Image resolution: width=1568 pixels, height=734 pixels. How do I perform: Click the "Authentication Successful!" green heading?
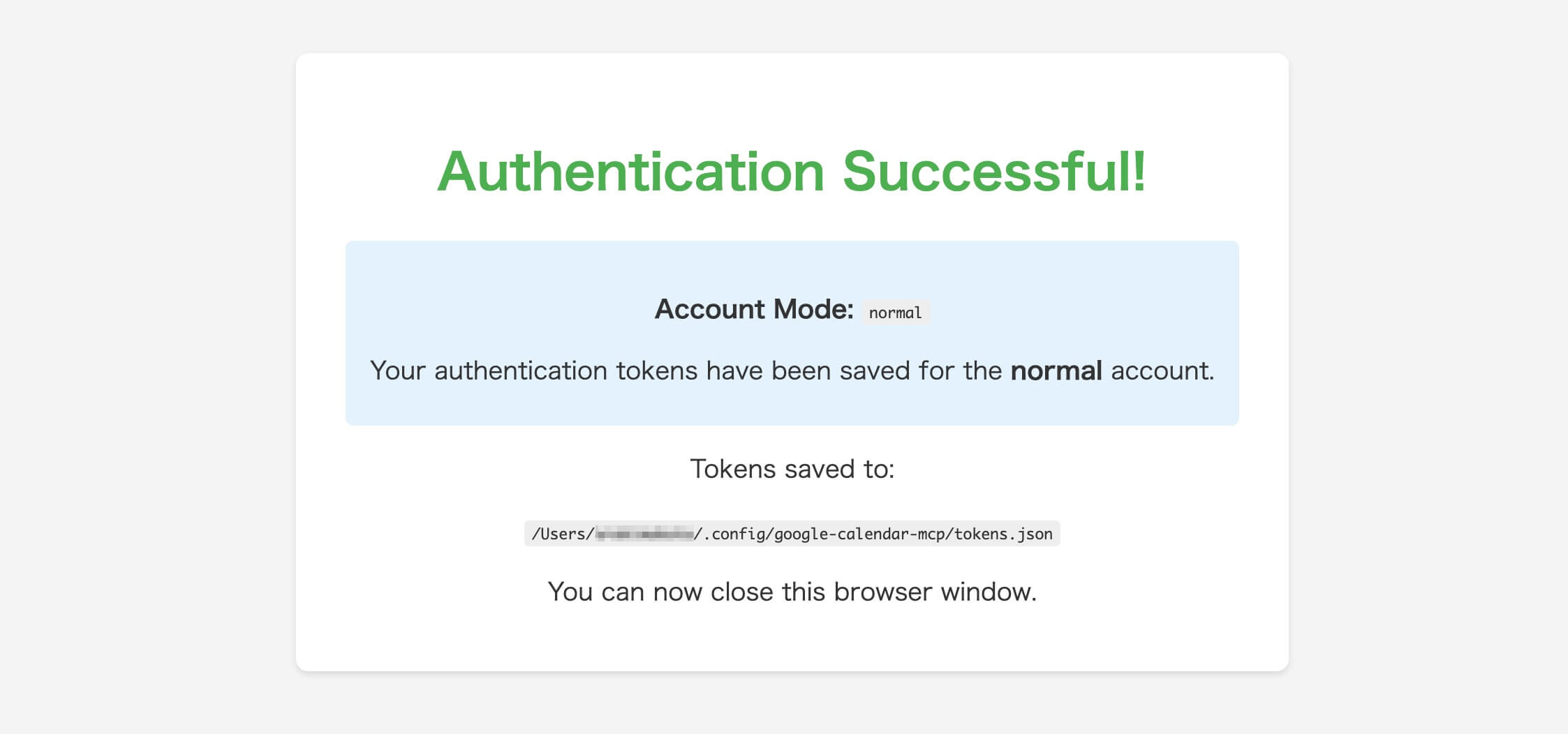click(792, 172)
